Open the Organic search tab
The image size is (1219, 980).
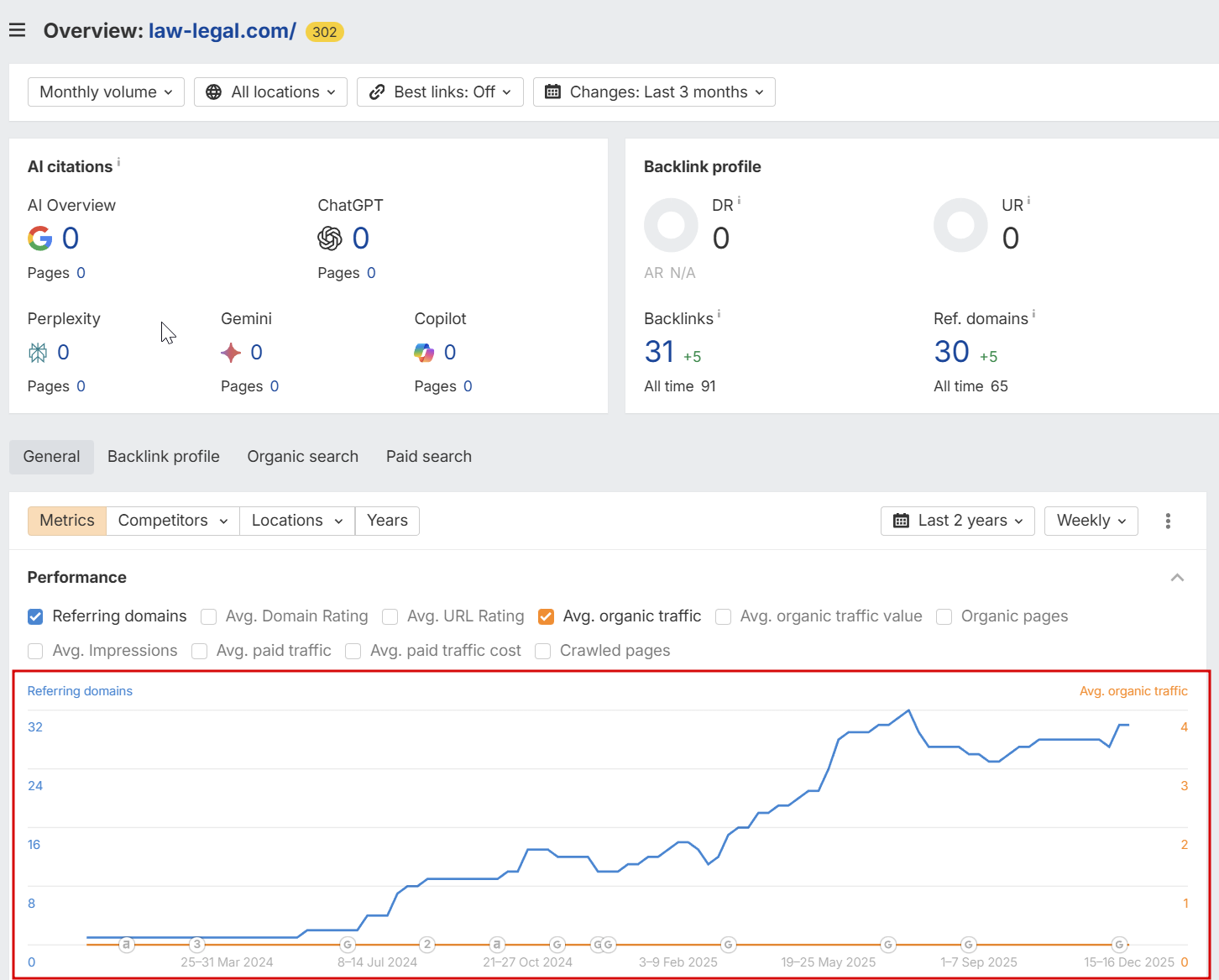tap(302, 457)
